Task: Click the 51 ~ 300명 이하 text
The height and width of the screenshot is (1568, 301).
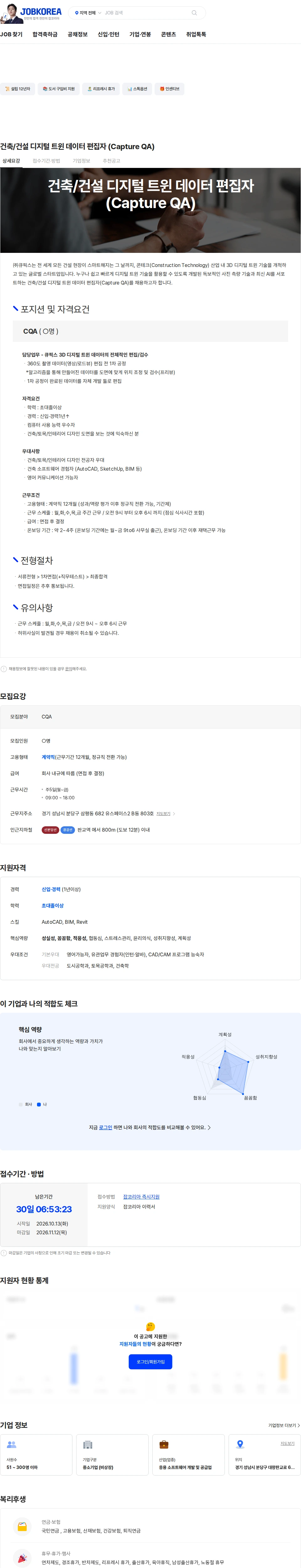Action: pos(22,1467)
